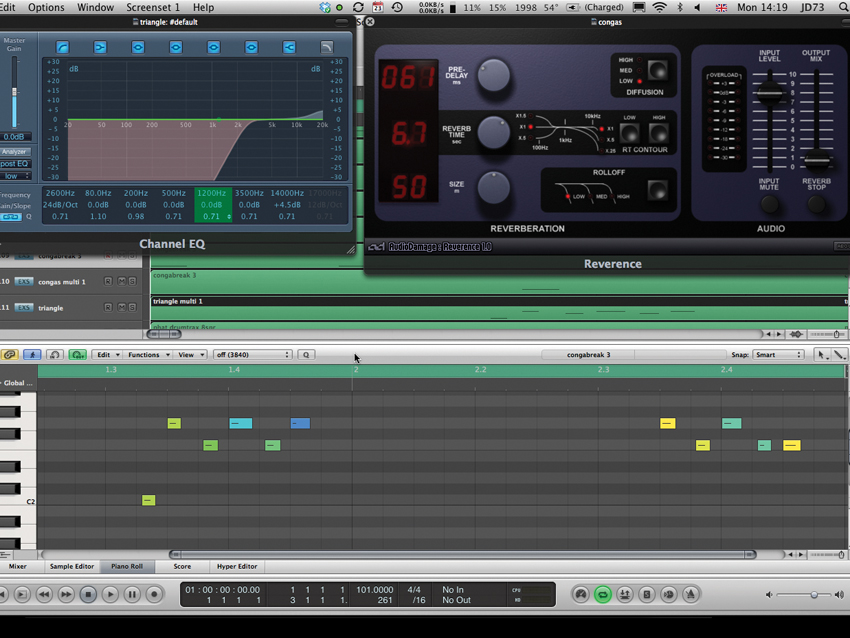This screenshot has width=850, height=638.
Task: Click the Rolloff selector button in Reverence
Action: [658, 190]
